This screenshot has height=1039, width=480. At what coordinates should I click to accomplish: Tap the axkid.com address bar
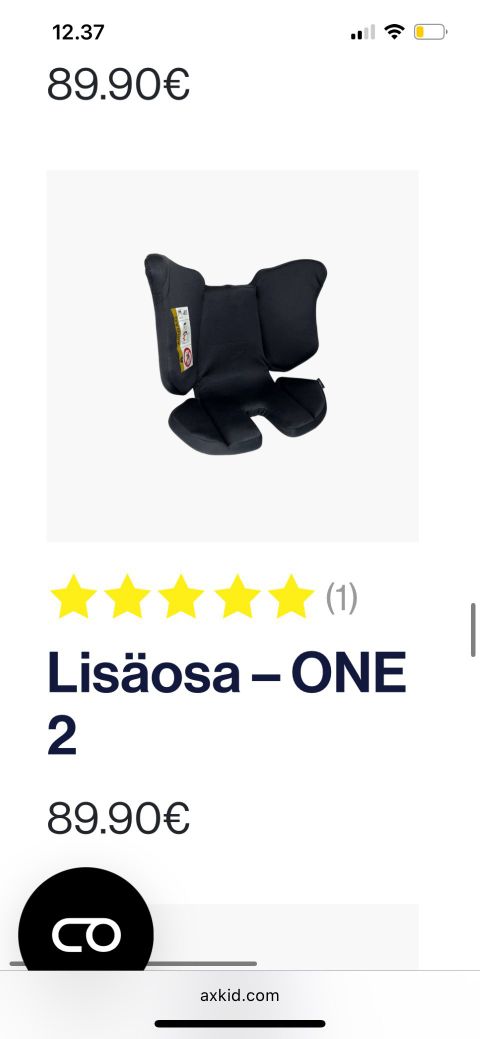tap(239, 995)
